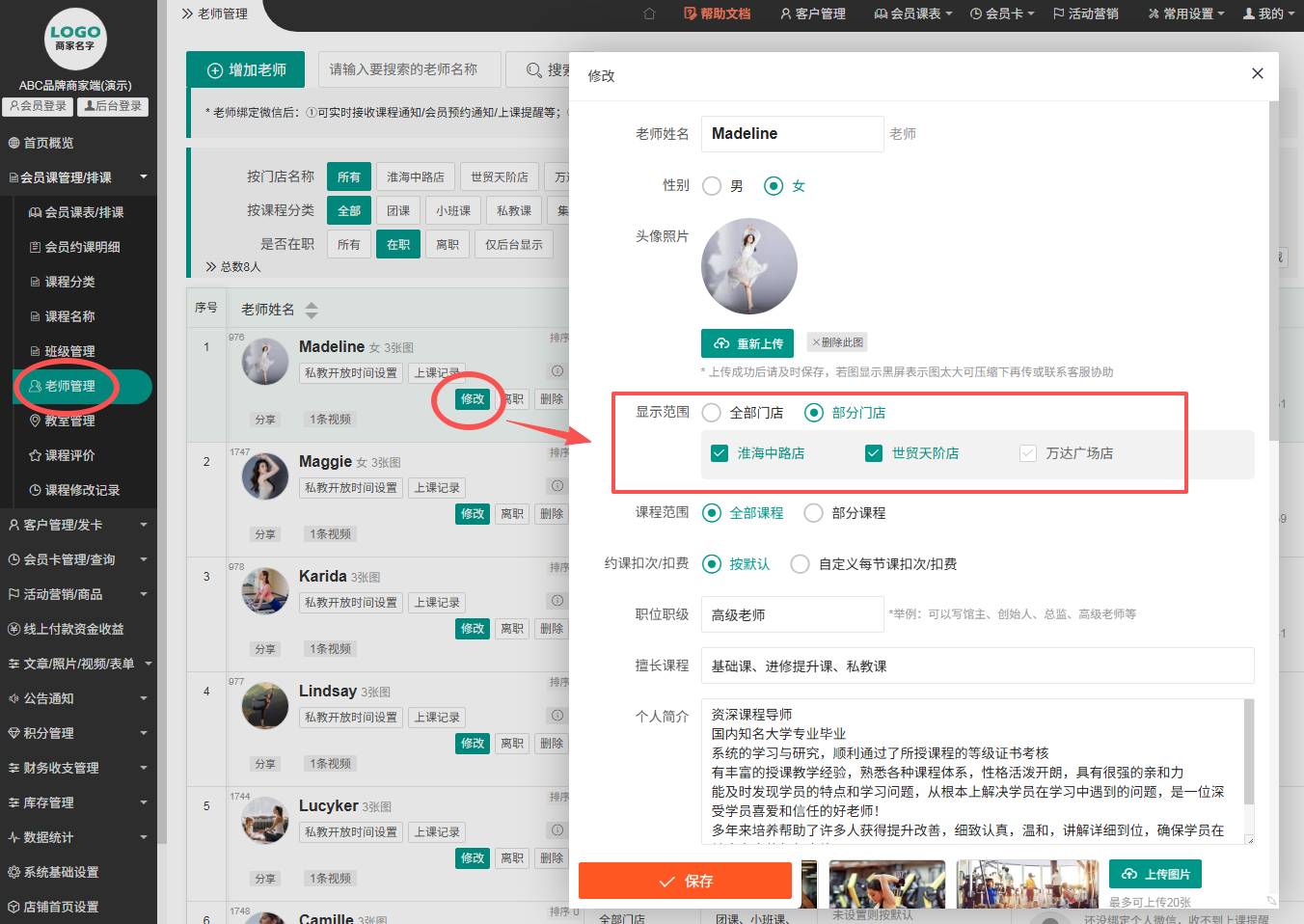Open the 会员课表 top dropdown
Screen dimensions: 1304x924
[x=912, y=14]
